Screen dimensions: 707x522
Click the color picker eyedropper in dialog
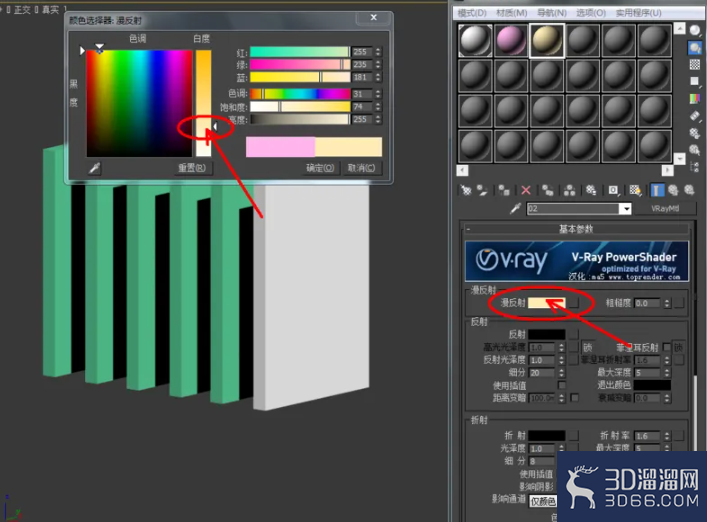(x=94, y=168)
